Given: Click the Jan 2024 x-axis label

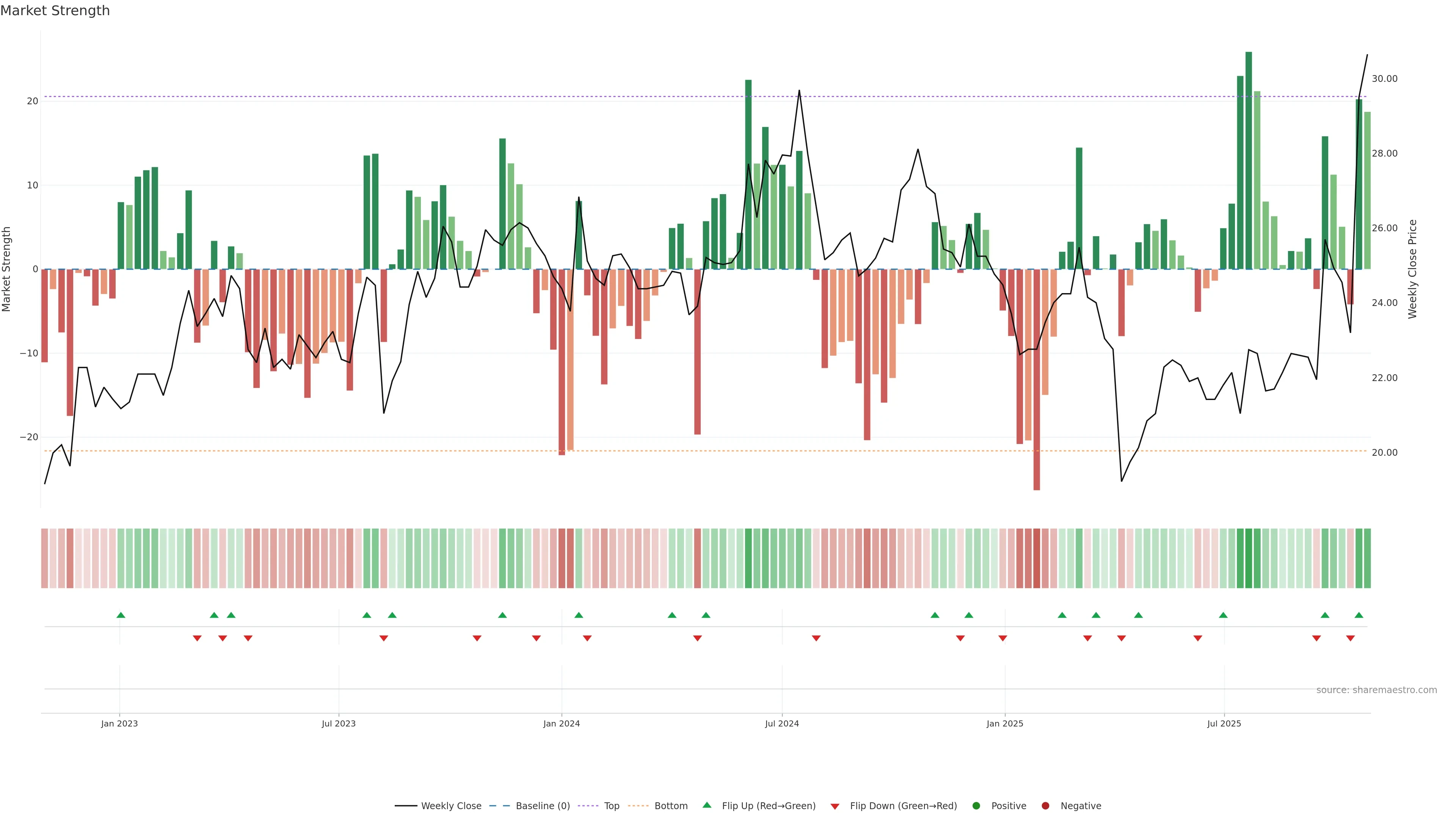Looking at the screenshot, I should pos(561,723).
